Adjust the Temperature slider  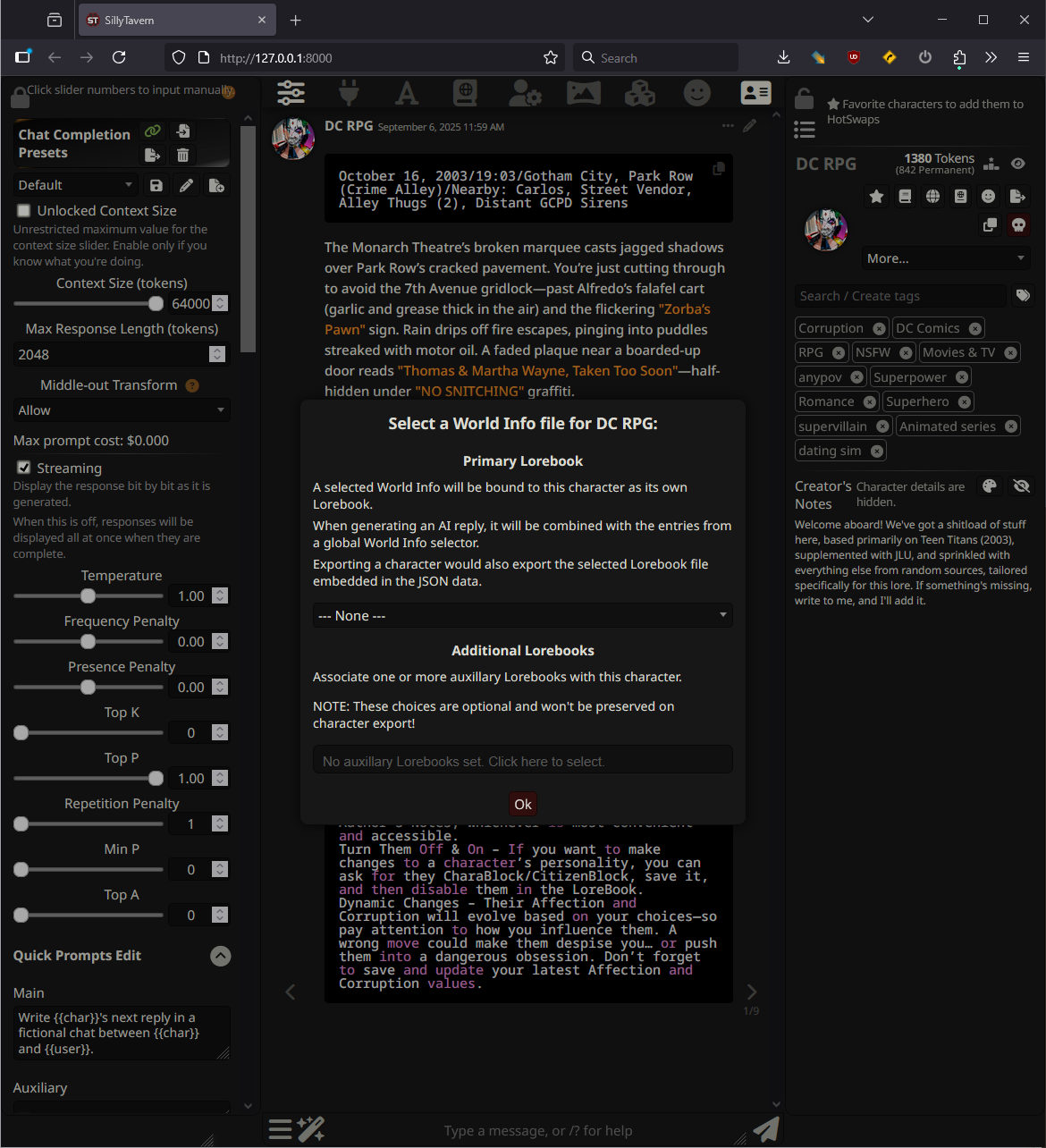point(88,596)
